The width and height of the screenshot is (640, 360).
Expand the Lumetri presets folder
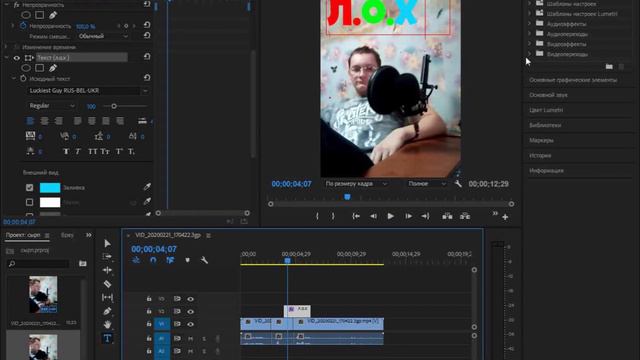(x=530, y=13)
